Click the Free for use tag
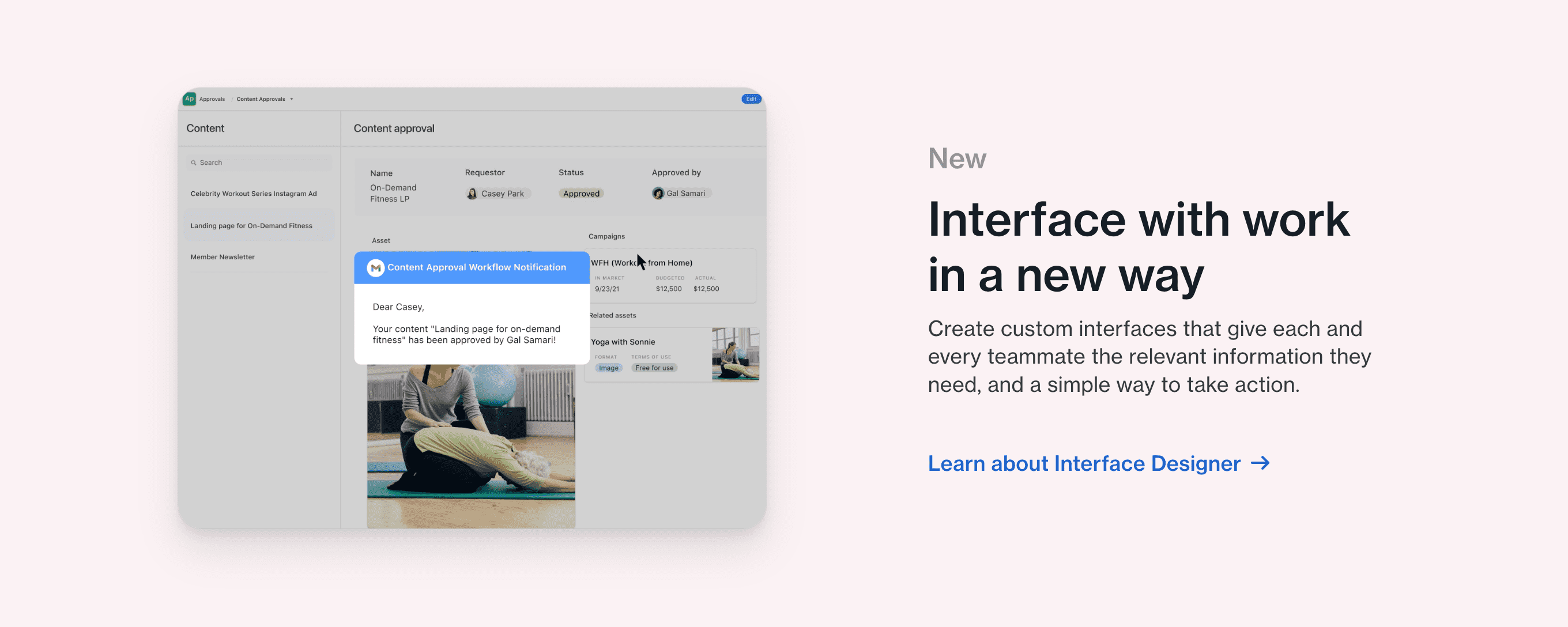 pyautogui.click(x=654, y=368)
